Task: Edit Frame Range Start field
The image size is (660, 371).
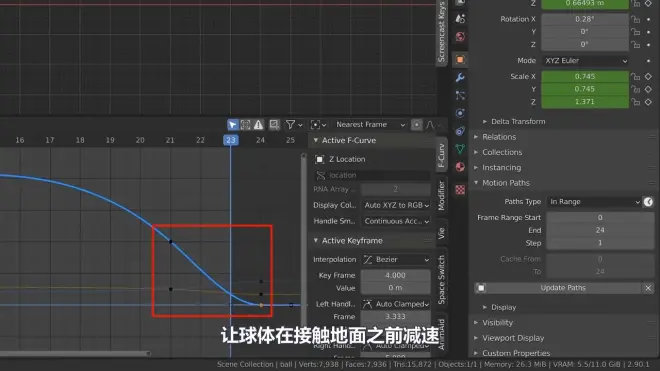Action: tap(600, 218)
